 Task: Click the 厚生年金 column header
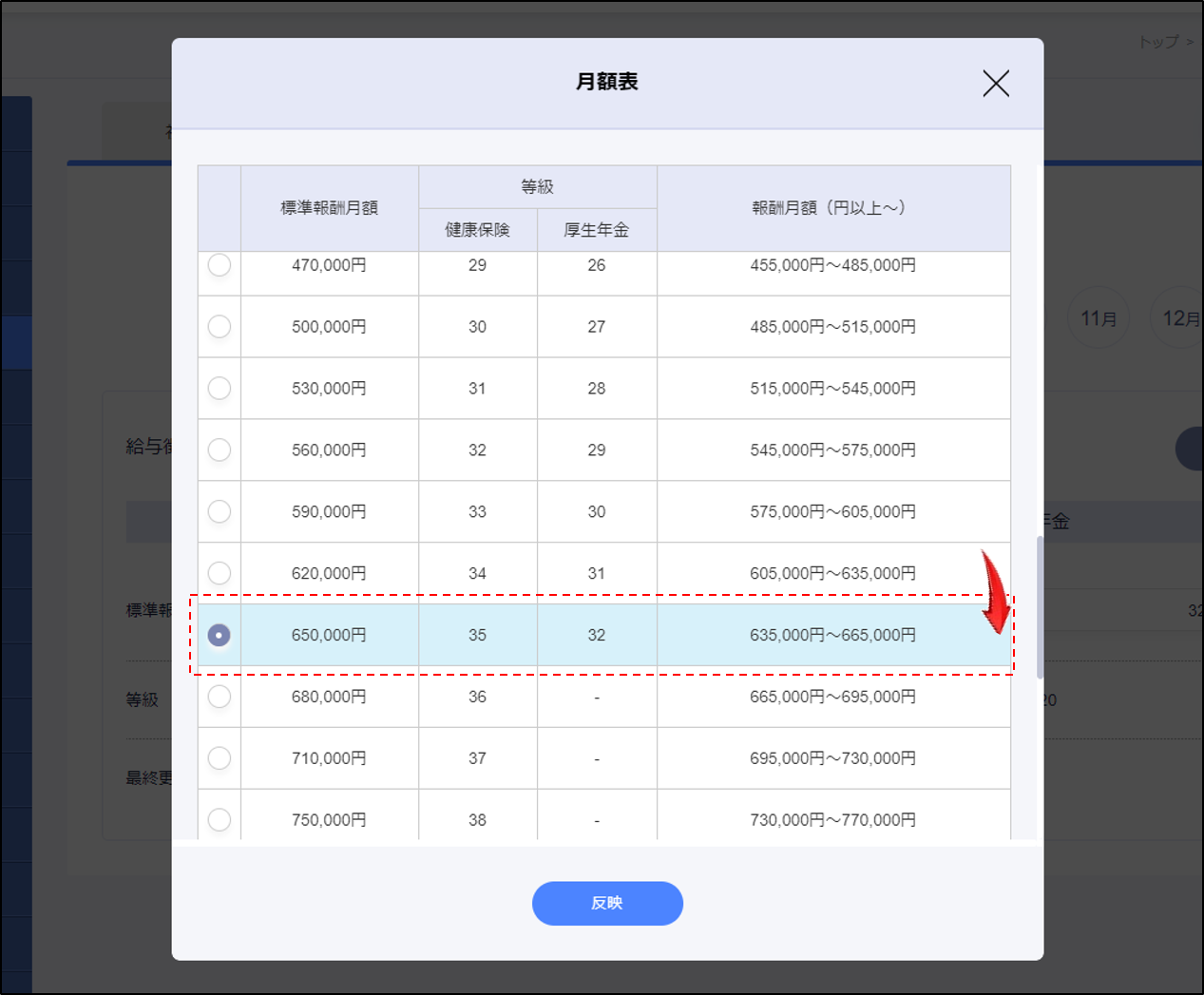(596, 230)
